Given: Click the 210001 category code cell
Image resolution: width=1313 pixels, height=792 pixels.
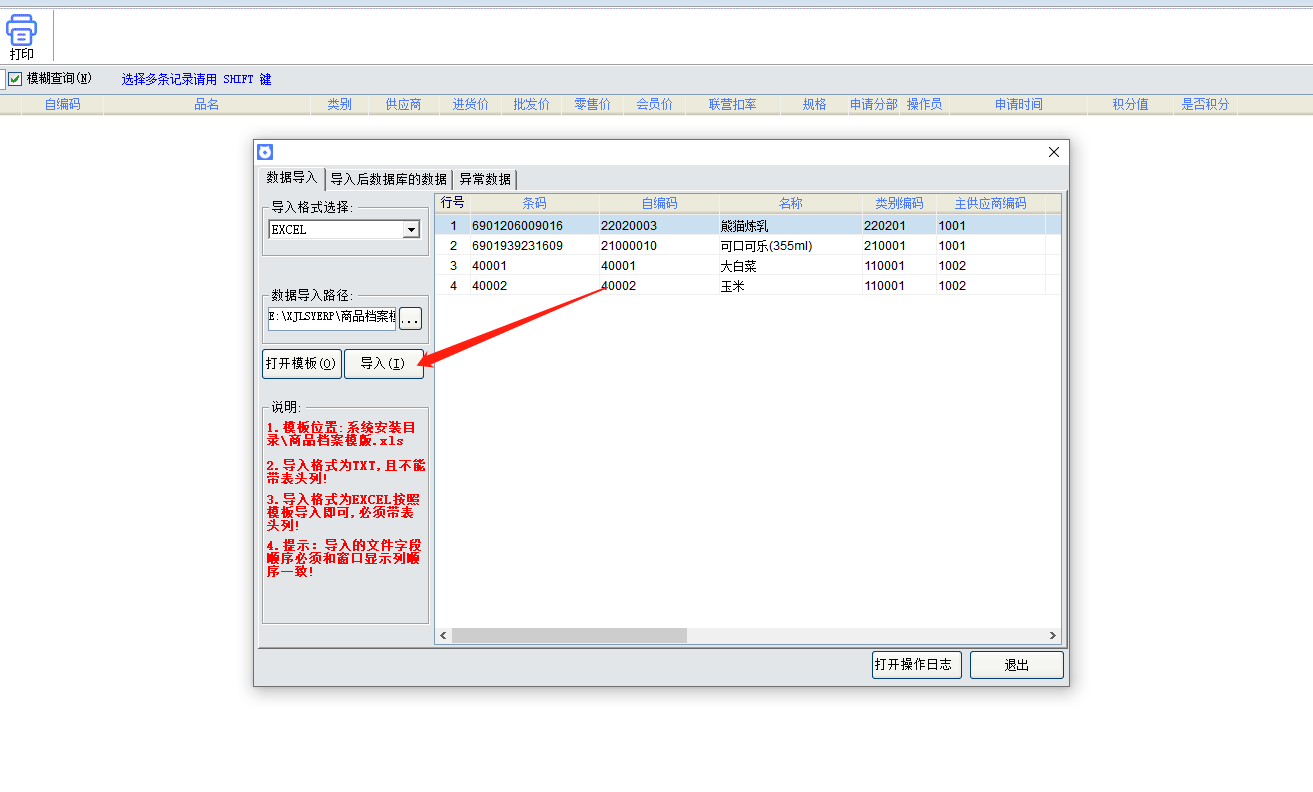Looking at the screenshot, I should (899, 246).
